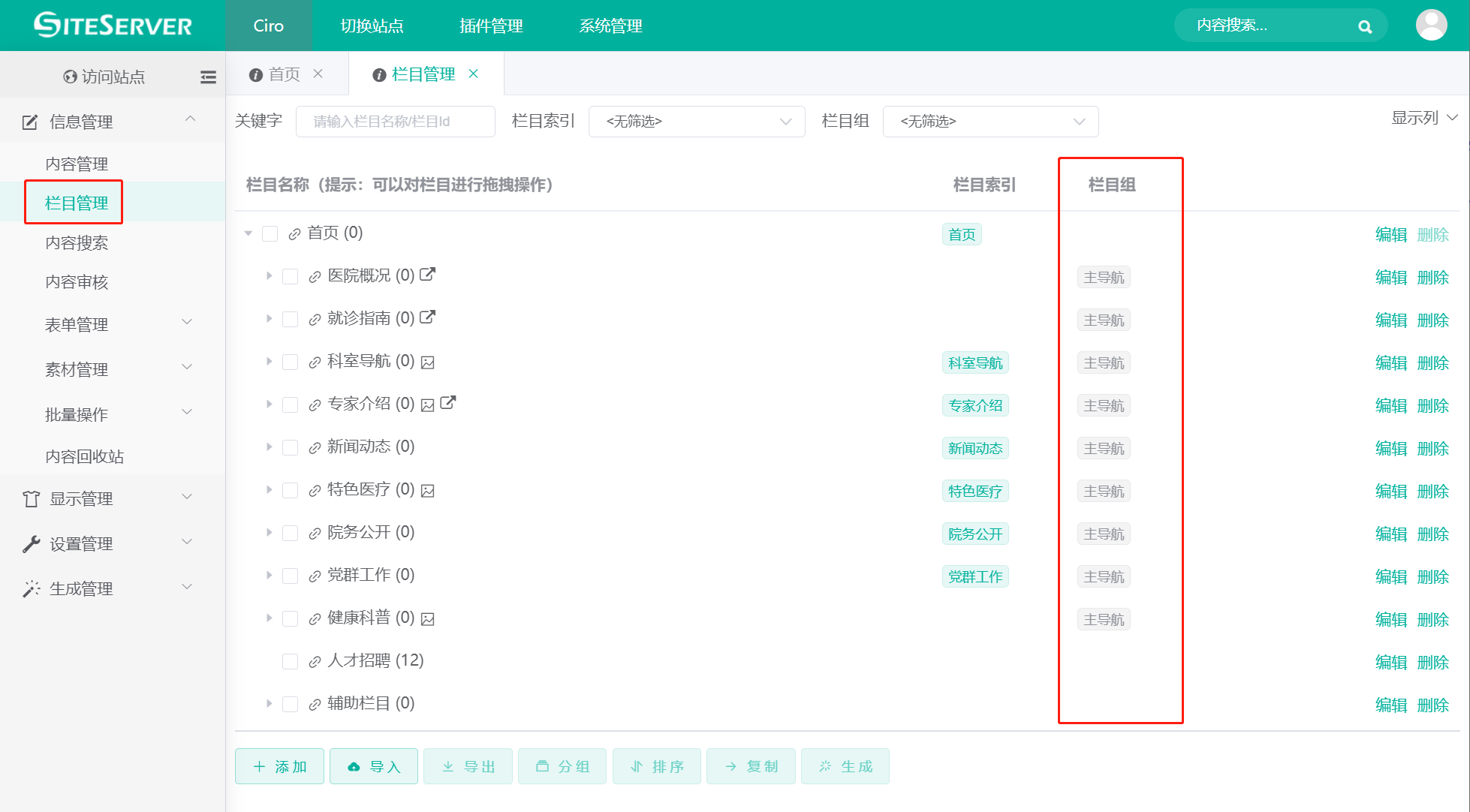The width and height of the screenshot is (1470, 812).
Task: Click the keyword search input field
Action: (395, 121)
